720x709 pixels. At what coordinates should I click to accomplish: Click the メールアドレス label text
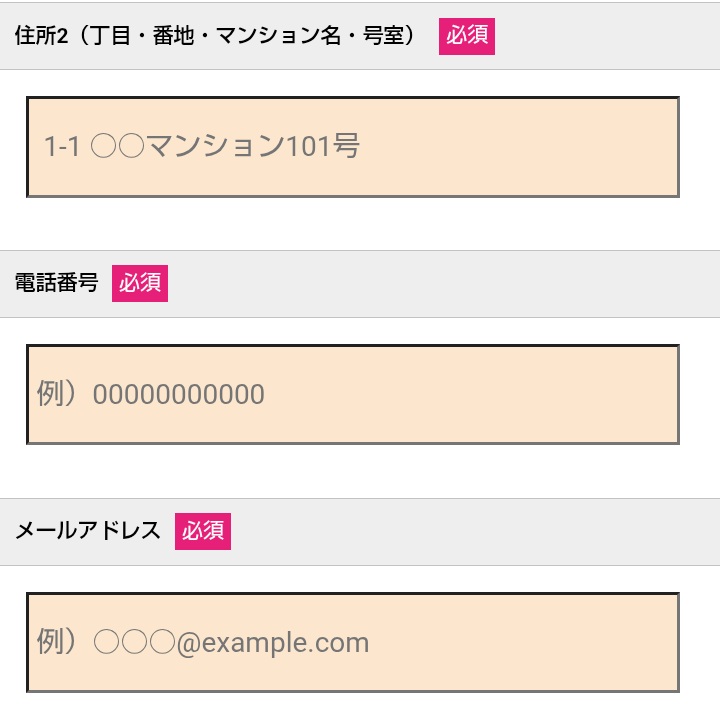click(88, 531)
